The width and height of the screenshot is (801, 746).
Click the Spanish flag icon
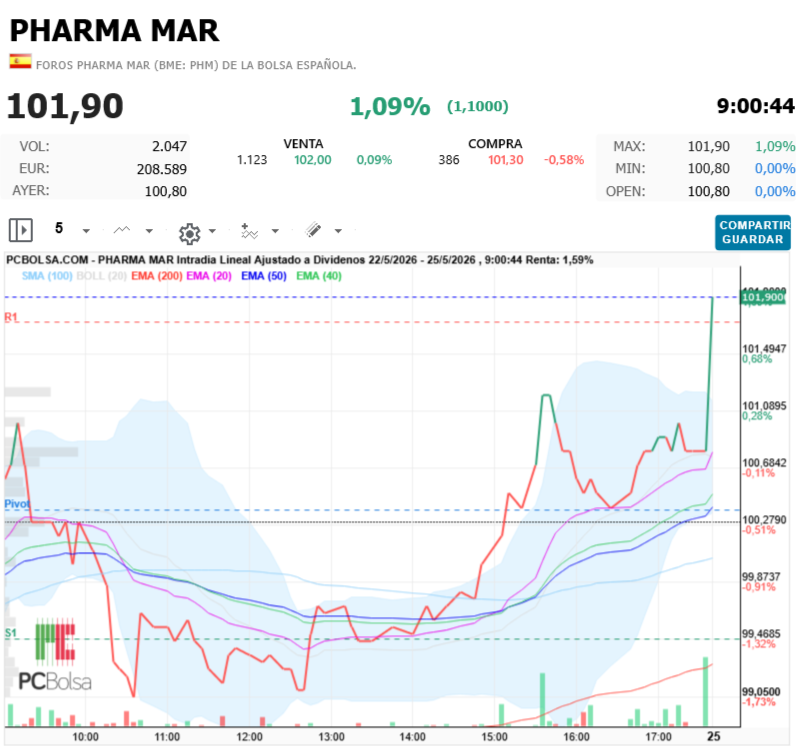coord(20,62)
